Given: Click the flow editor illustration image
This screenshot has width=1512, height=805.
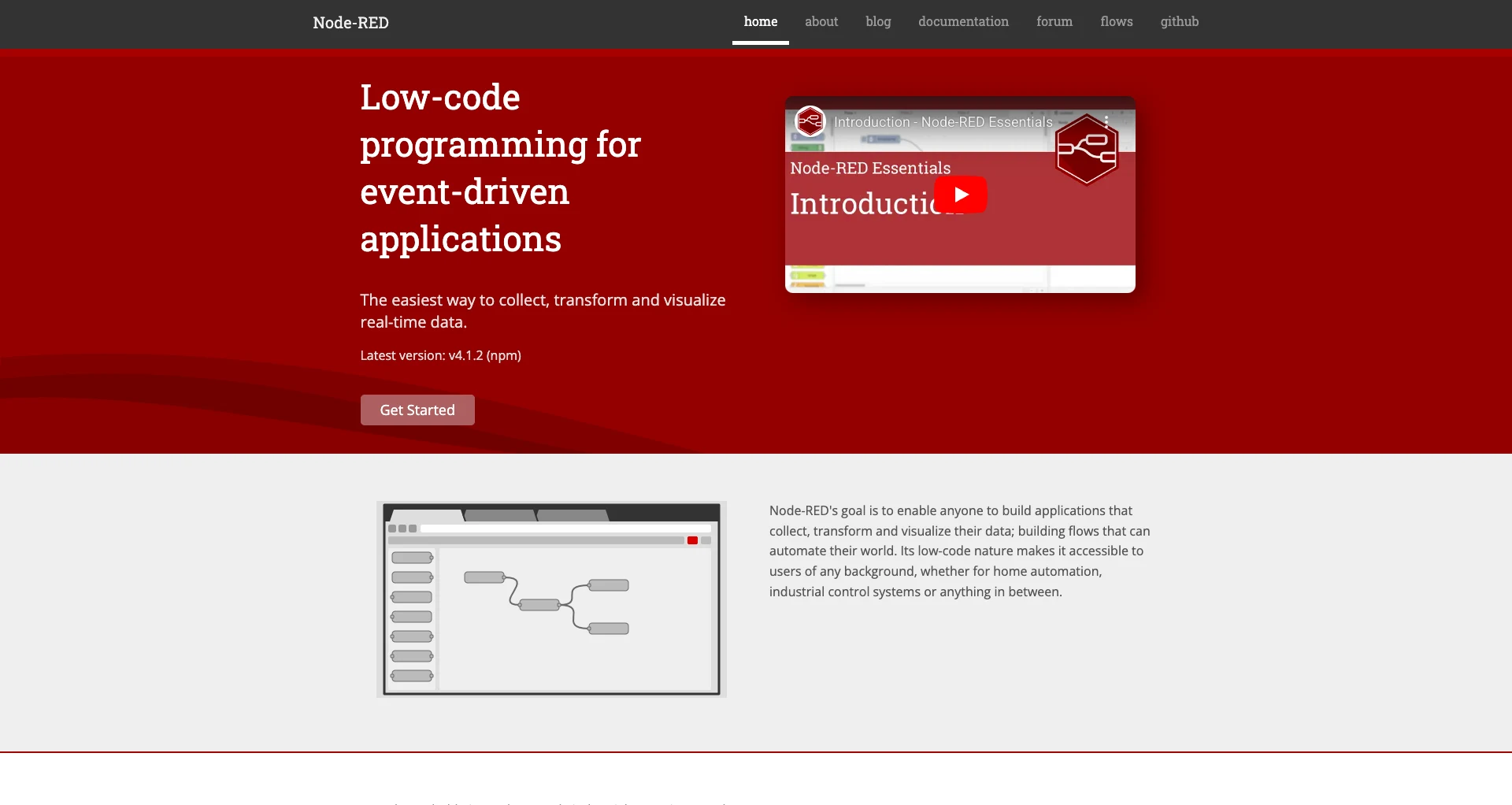Looking at the screenshot, I should (x=551, y=599).
